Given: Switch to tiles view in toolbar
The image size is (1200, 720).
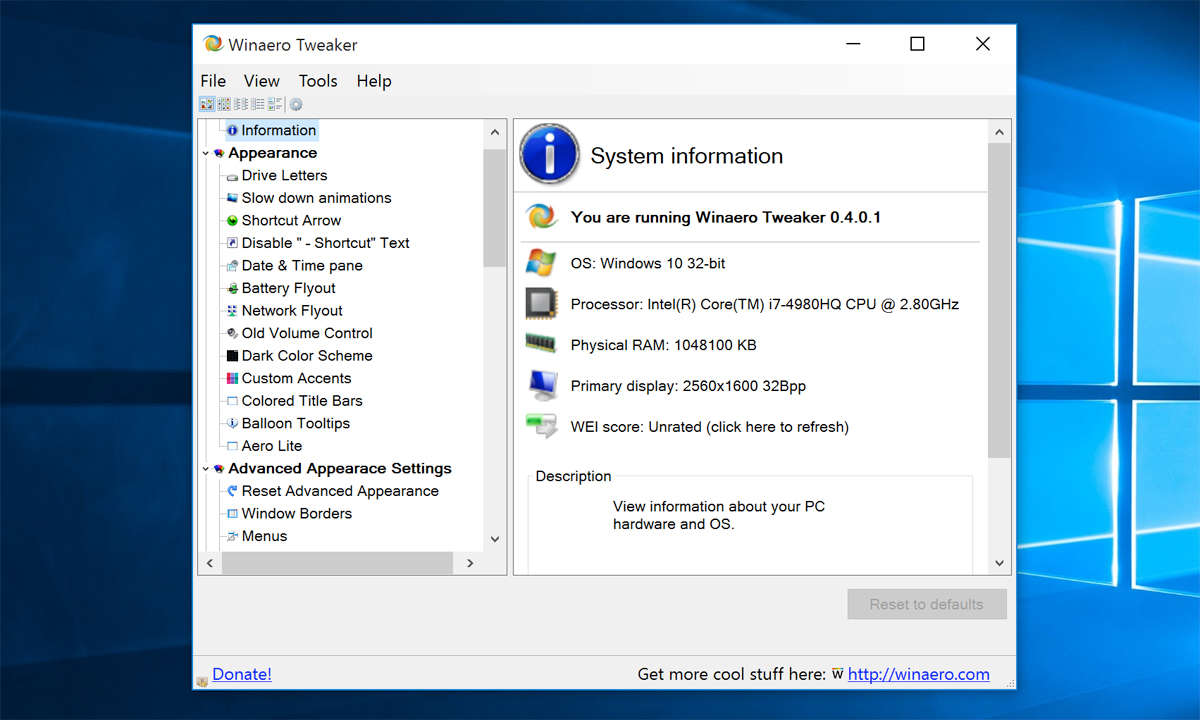Looking at the screenshot, I should [x=275, y=104].
